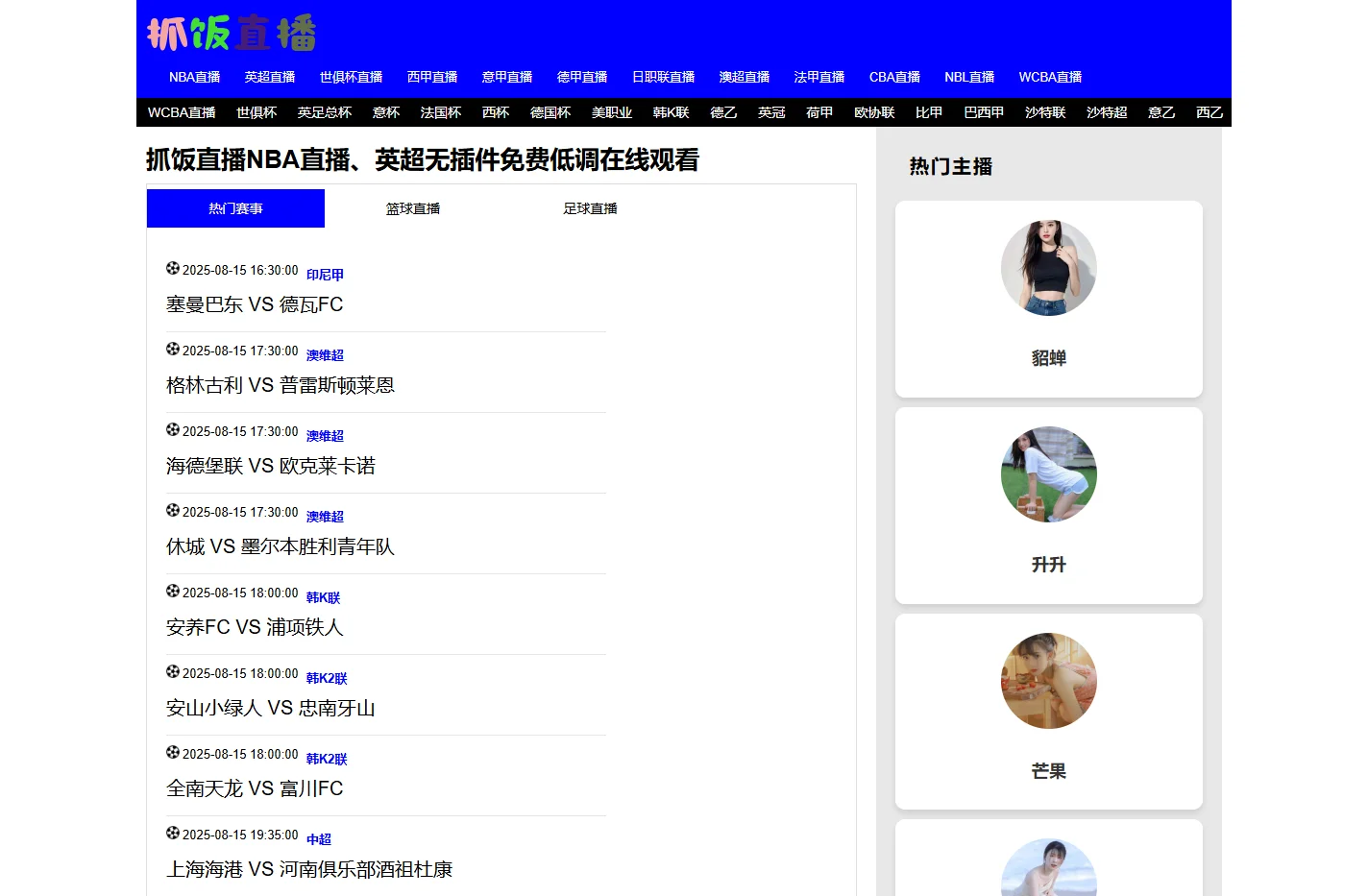
Task: Open 意杯 in black sub-navigation
Action: coord(386,112)
